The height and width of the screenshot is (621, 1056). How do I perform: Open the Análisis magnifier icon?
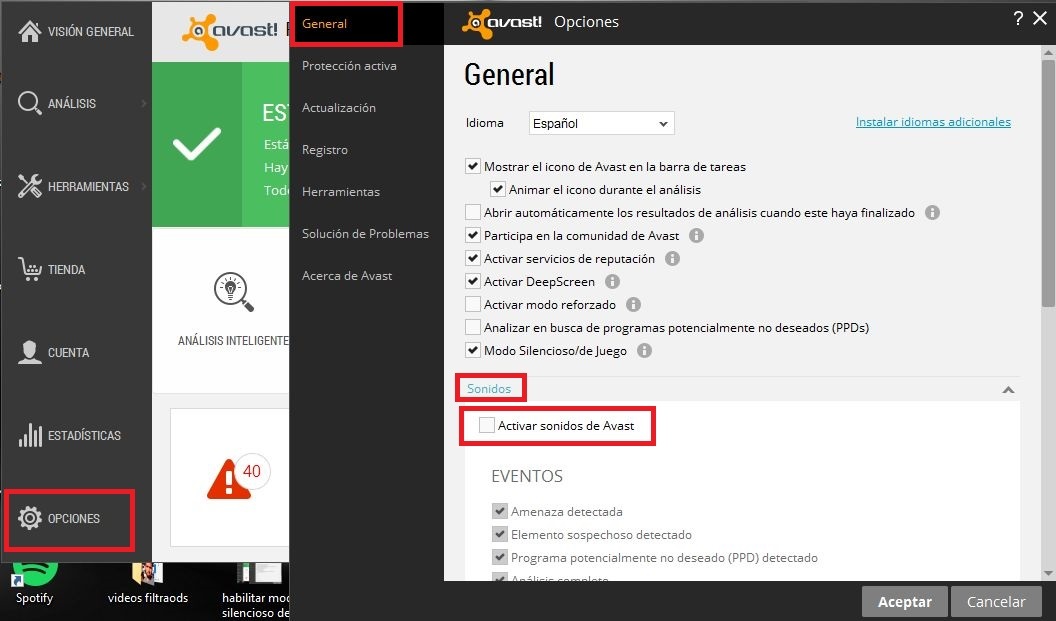pyautogui.click(x=30, y=103)
